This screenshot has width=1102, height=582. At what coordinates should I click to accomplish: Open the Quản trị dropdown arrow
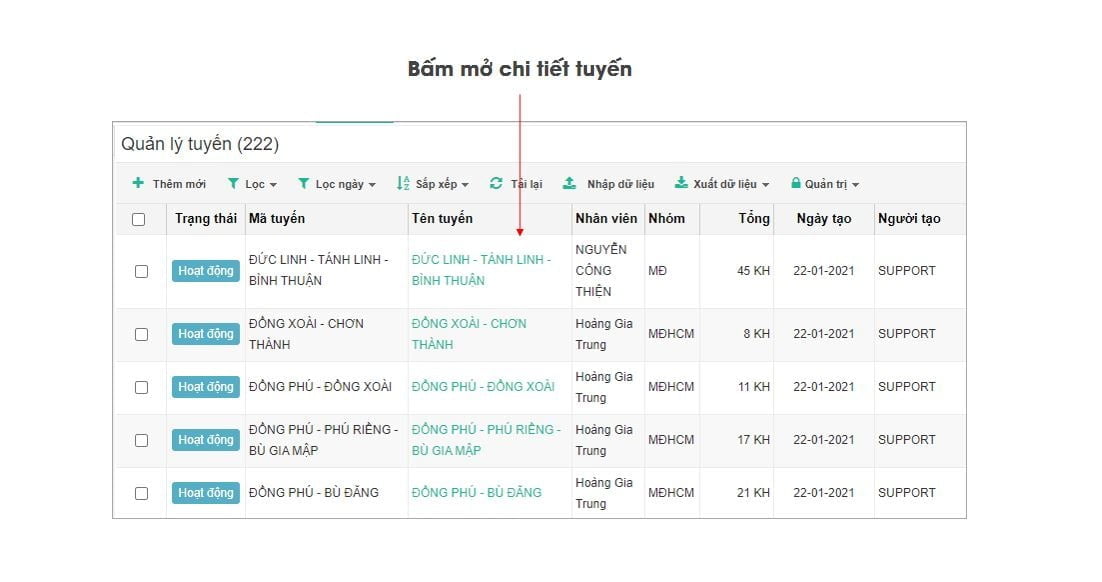(x=855, y=185)
